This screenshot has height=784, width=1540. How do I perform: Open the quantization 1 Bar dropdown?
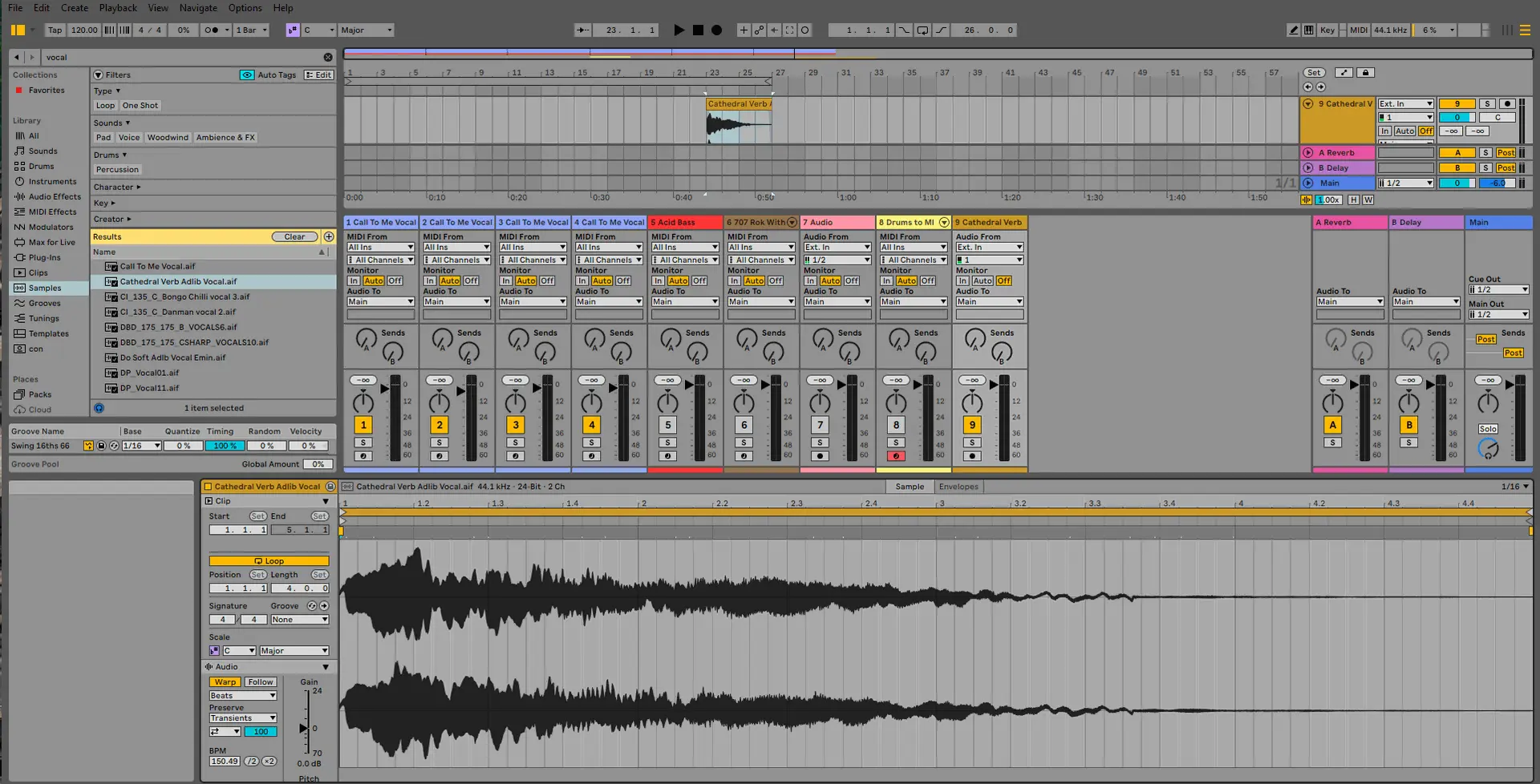252,30
